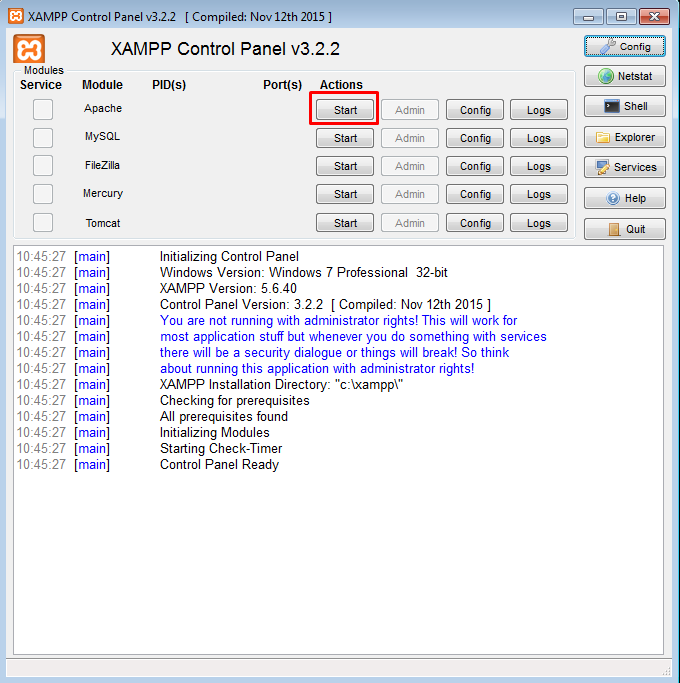The height and width of the screenshot is (683, 680).
Task: Open Tomcat Config button
Action: pos(475,223)
